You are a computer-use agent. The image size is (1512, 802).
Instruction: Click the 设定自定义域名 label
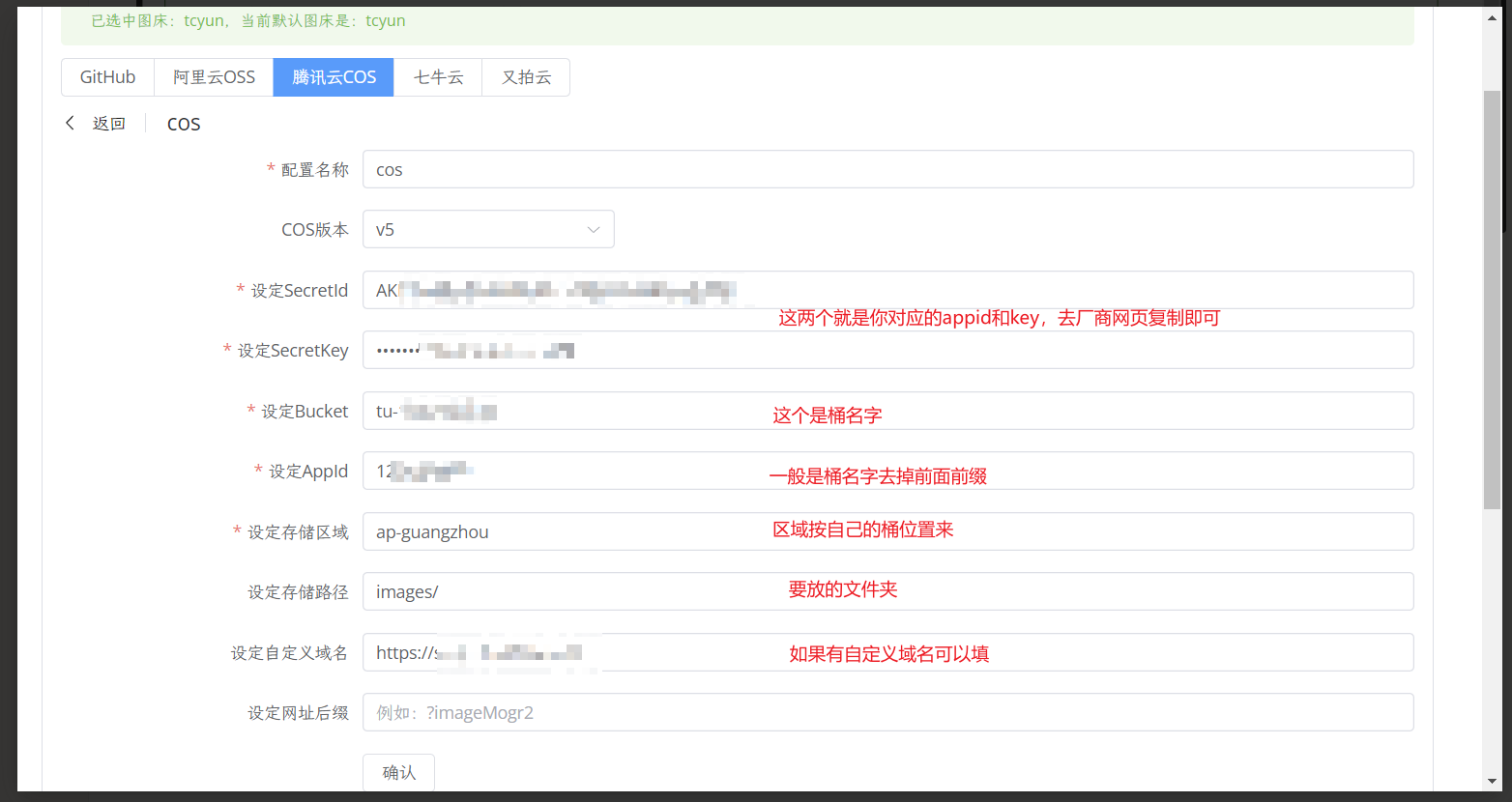[x=289, y=653]
